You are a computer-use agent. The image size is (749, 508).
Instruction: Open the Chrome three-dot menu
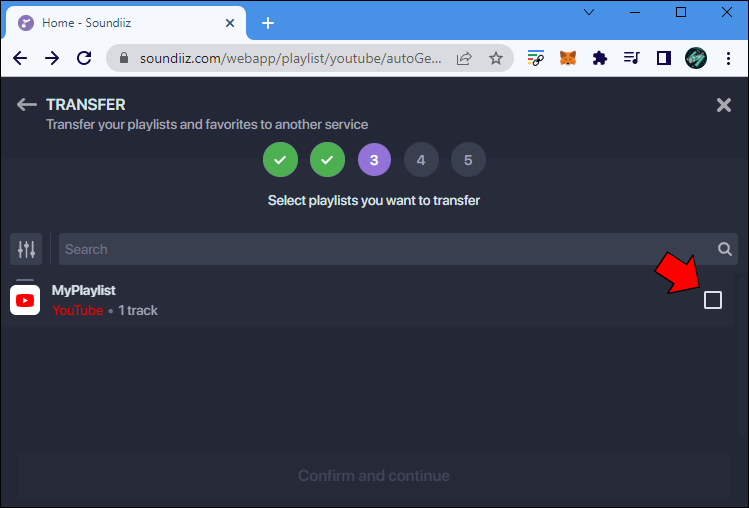[728, 58]
